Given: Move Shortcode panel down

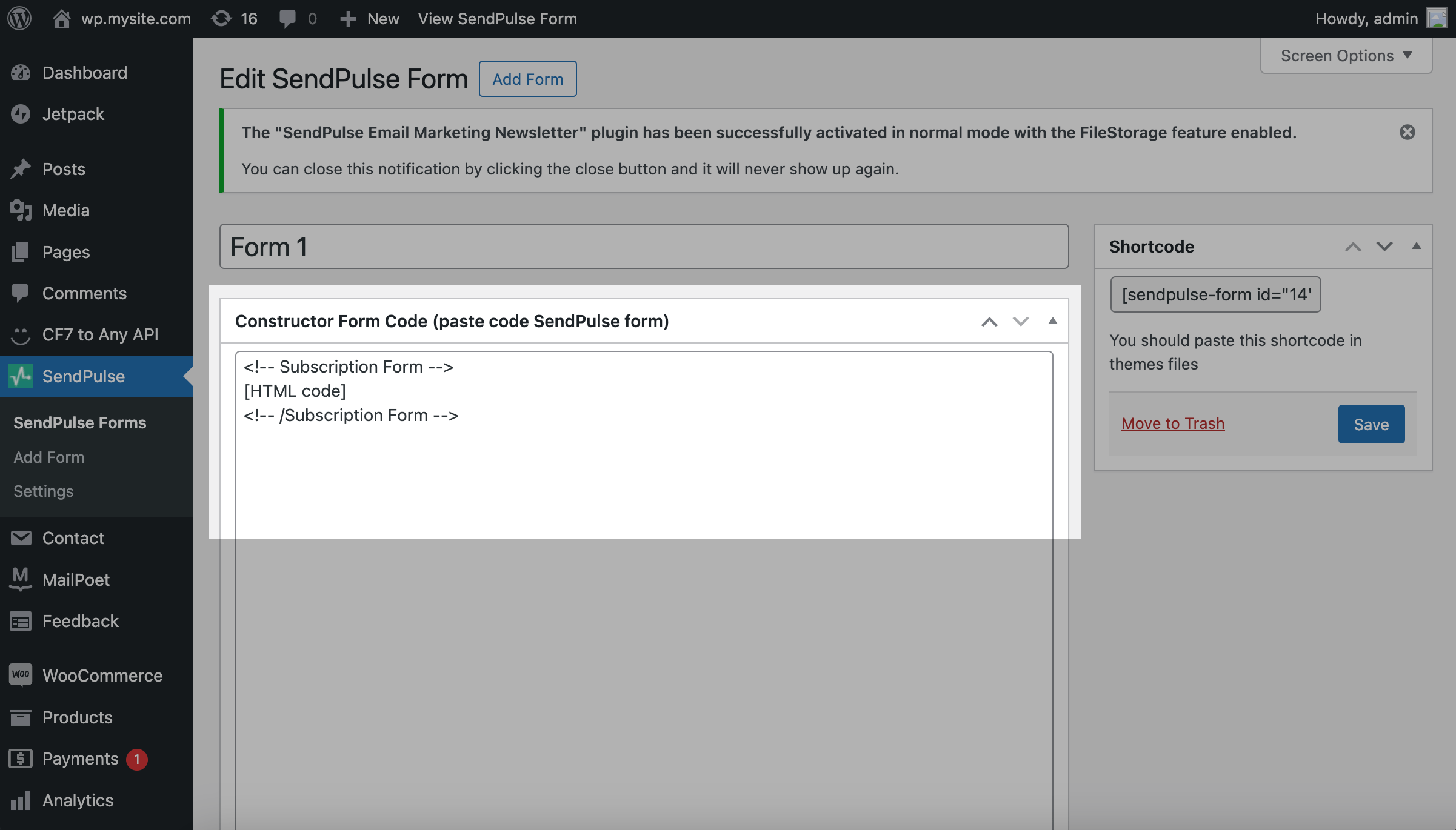Looking at the screenshot, I should click(1384, 246).
